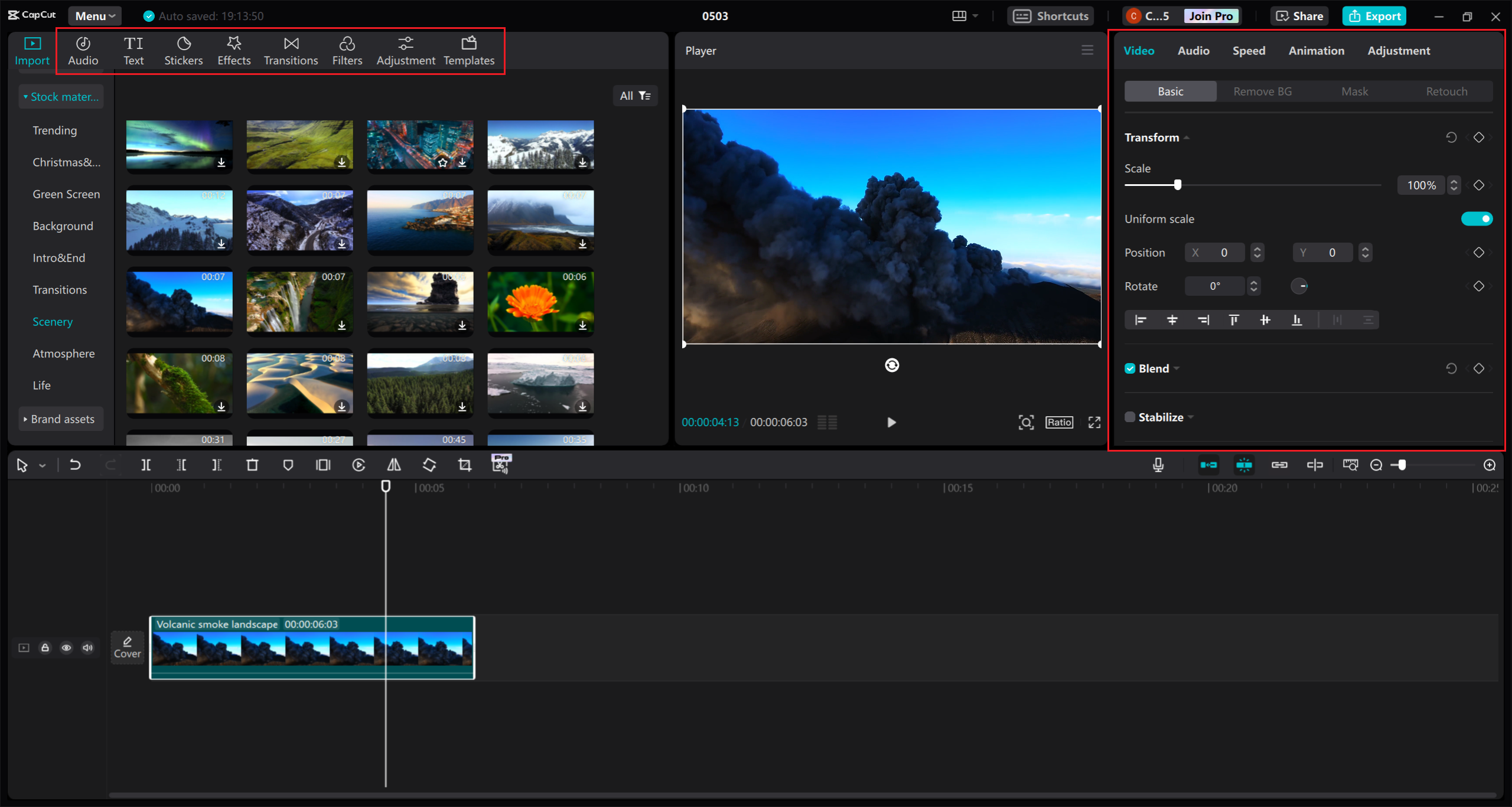Select the Volcanic smoke landscape clip

[x=312, y=648]
